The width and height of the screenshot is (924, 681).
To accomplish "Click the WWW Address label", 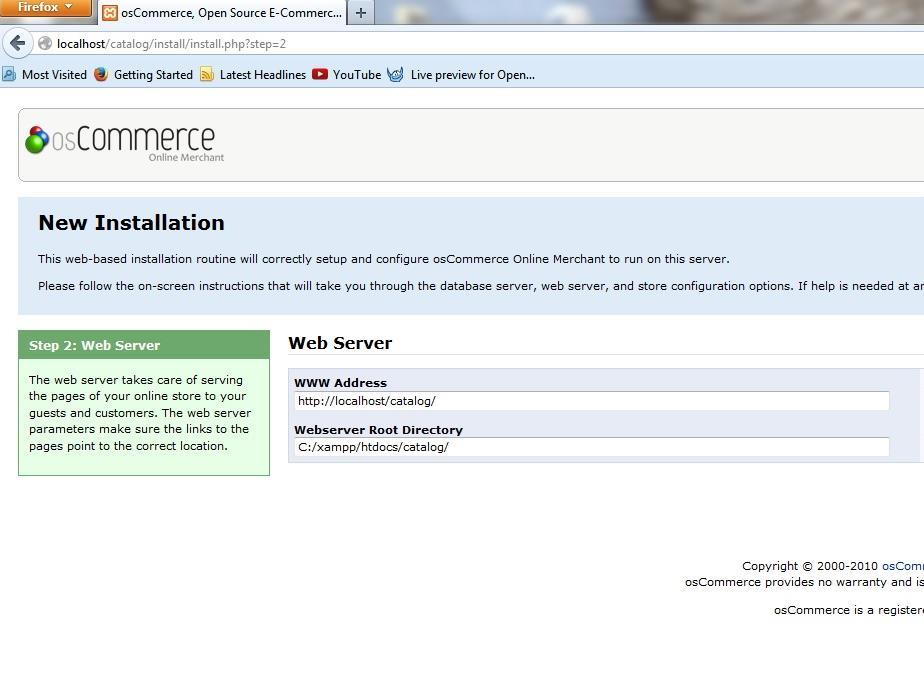I will pyautogui.click(x=341, y=383).
